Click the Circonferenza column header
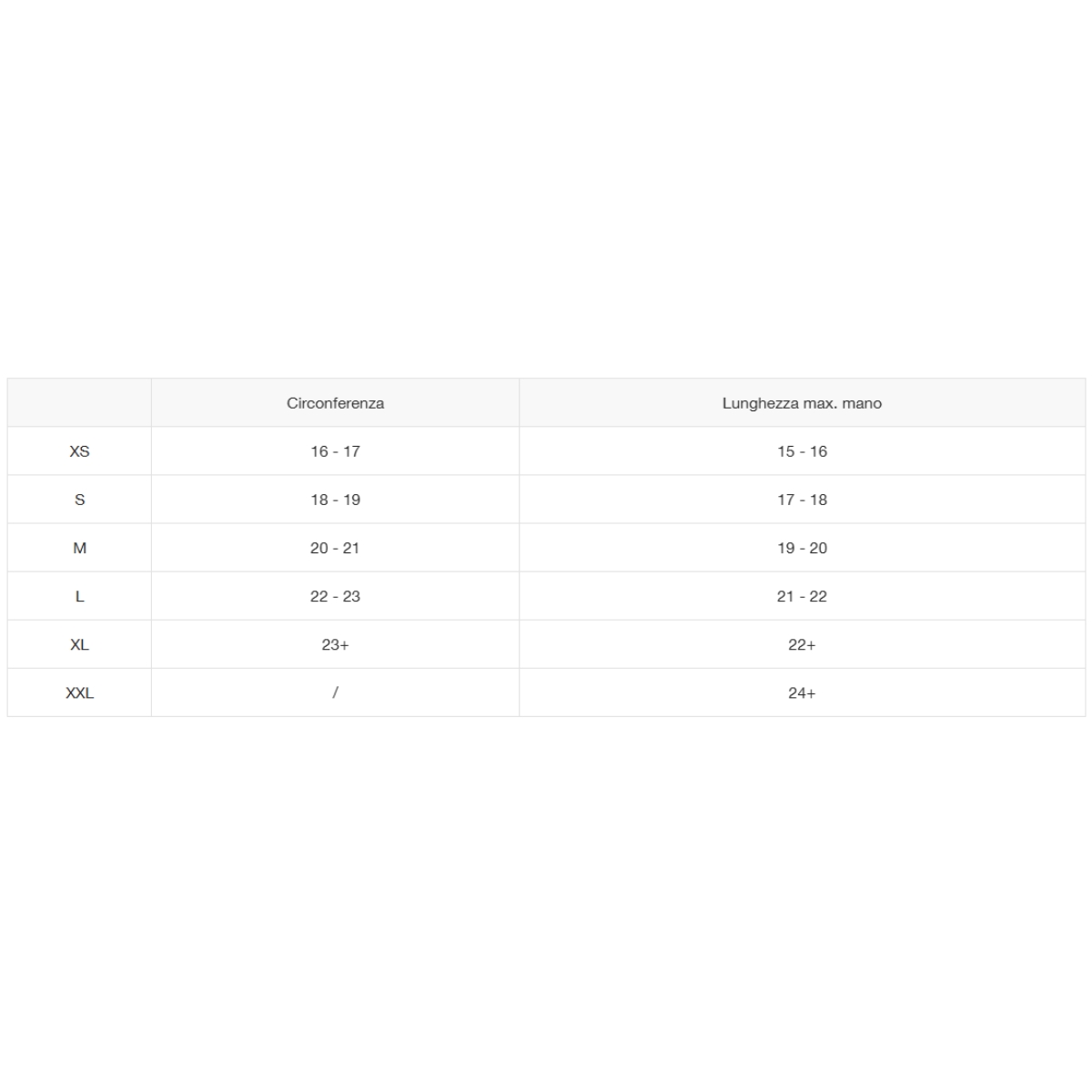 [x=335, y=403]
